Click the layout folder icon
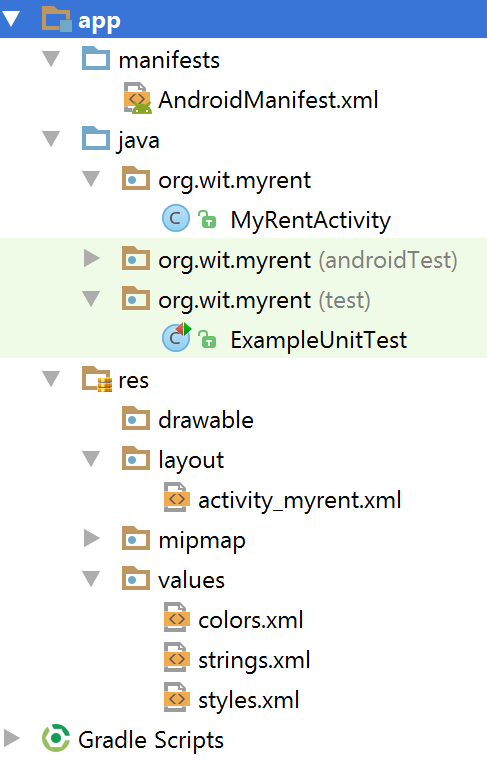The height and width of the screenshot is (763, 487). pos(136,458)
